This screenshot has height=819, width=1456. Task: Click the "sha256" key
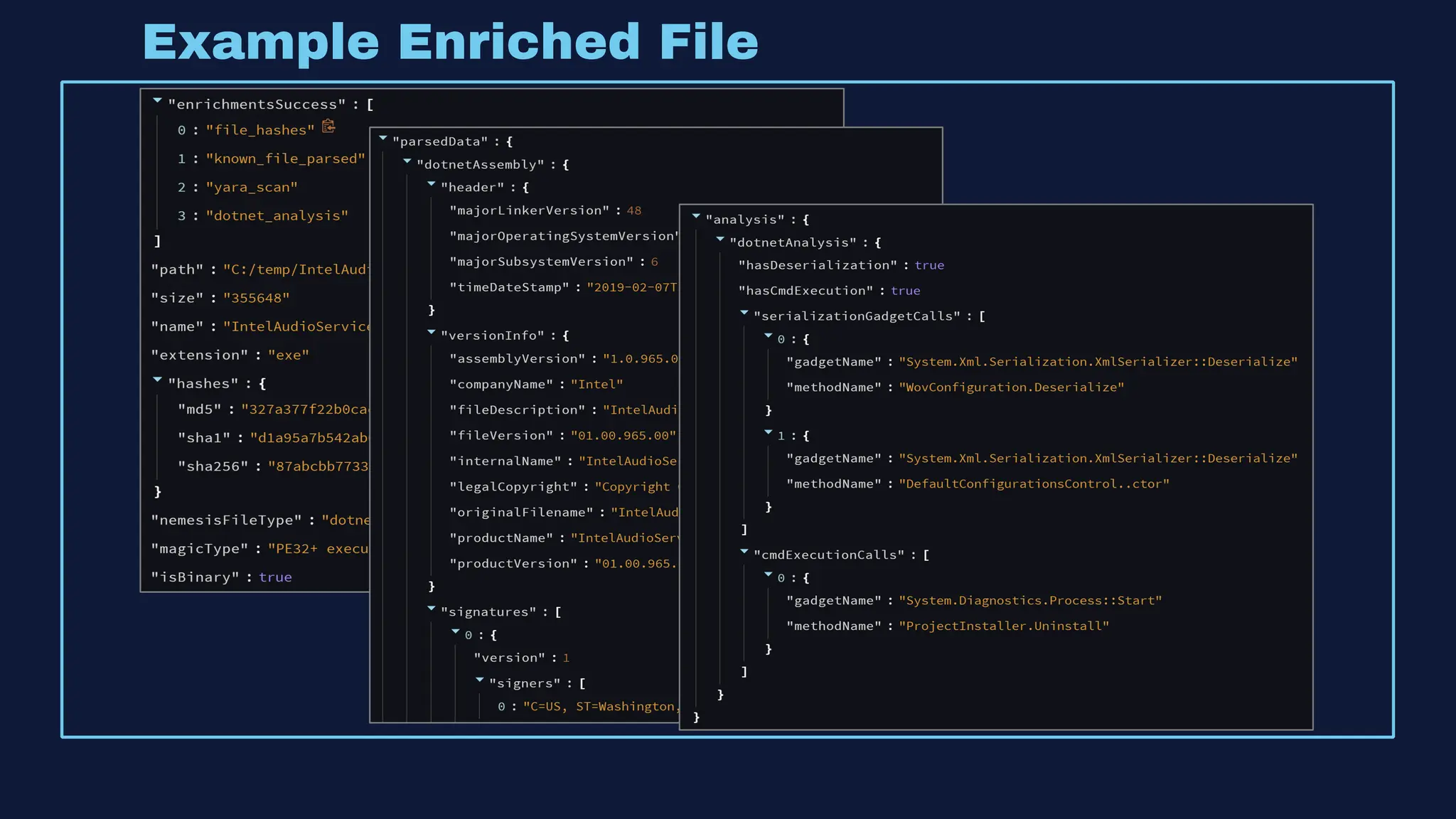pos(213,466)
